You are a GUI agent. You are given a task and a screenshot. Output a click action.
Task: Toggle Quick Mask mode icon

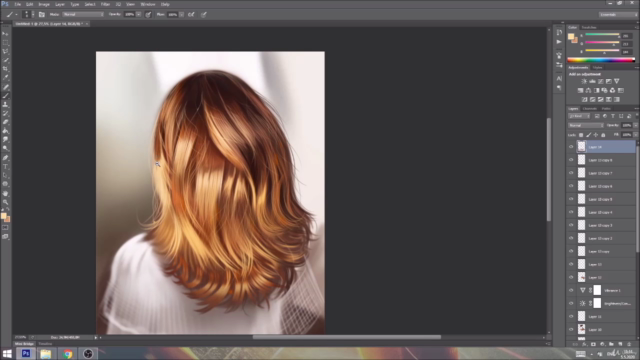pos(5,228)
